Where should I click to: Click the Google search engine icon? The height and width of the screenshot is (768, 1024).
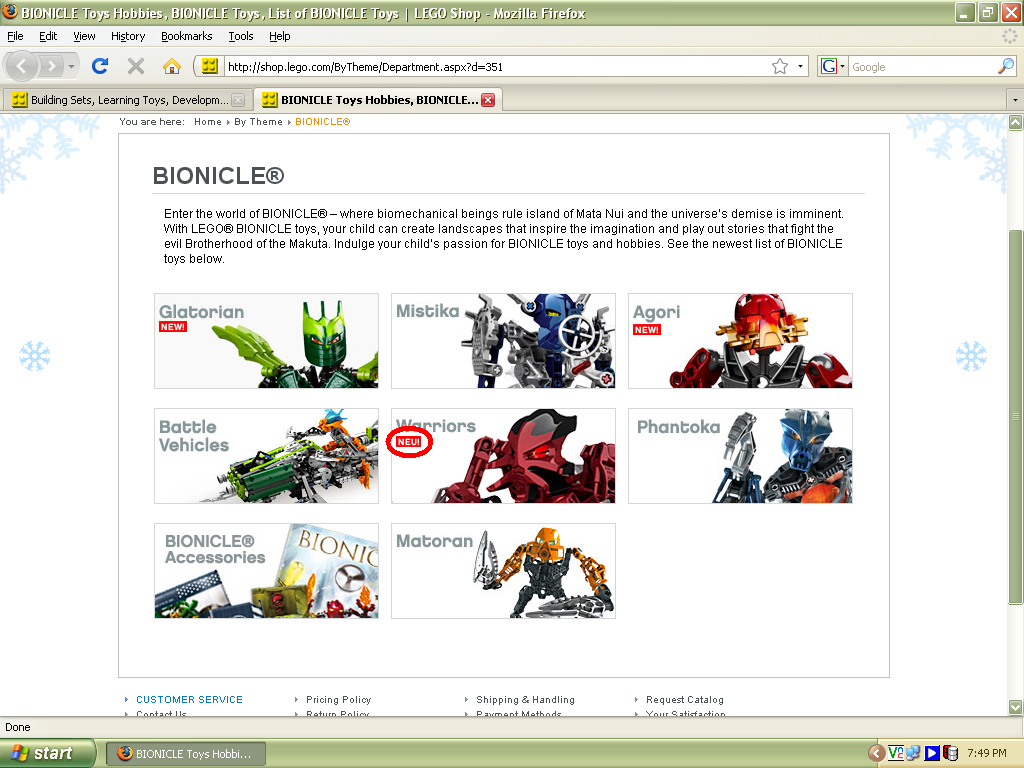tap(828, 66)
